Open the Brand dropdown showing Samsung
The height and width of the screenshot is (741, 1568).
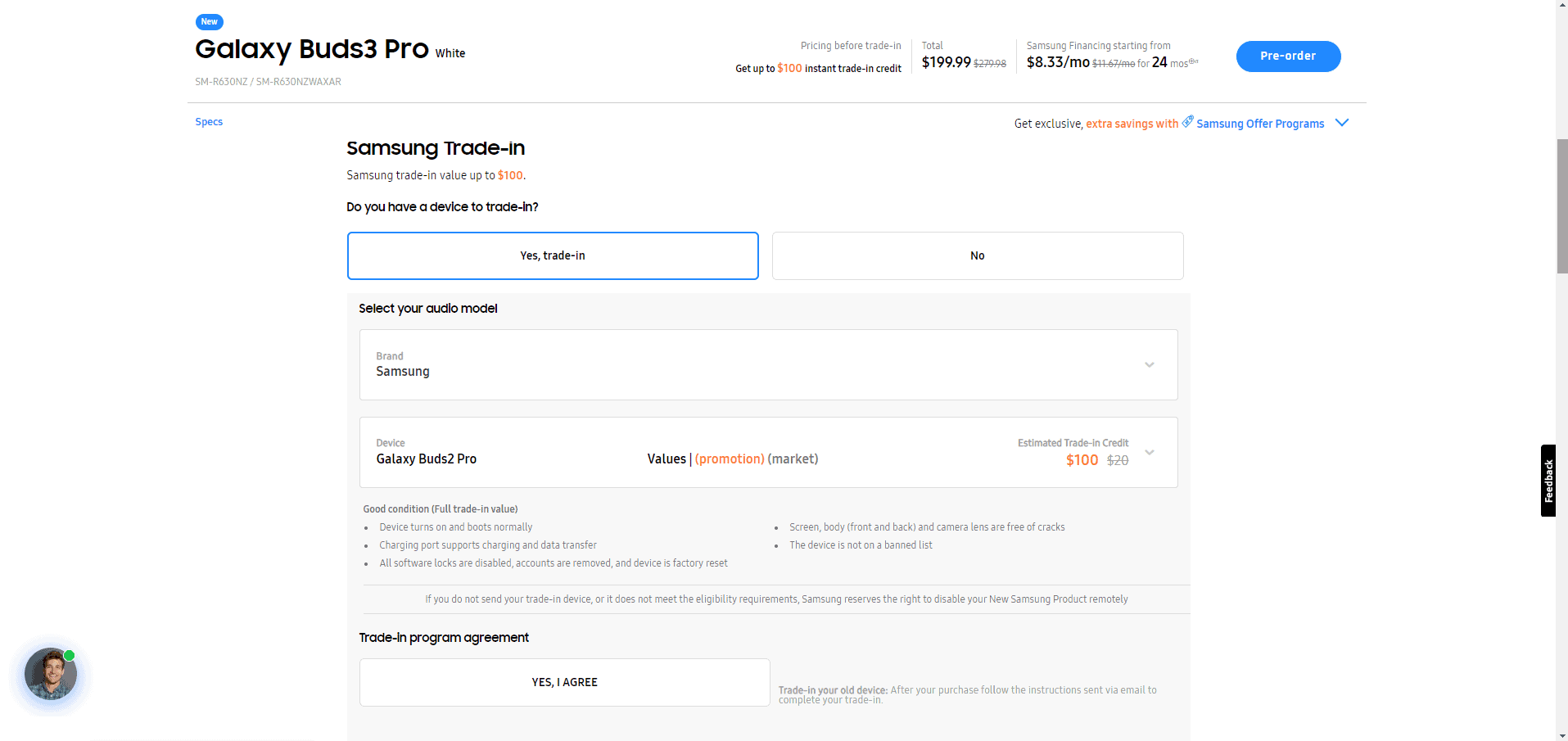click(768, 364)
